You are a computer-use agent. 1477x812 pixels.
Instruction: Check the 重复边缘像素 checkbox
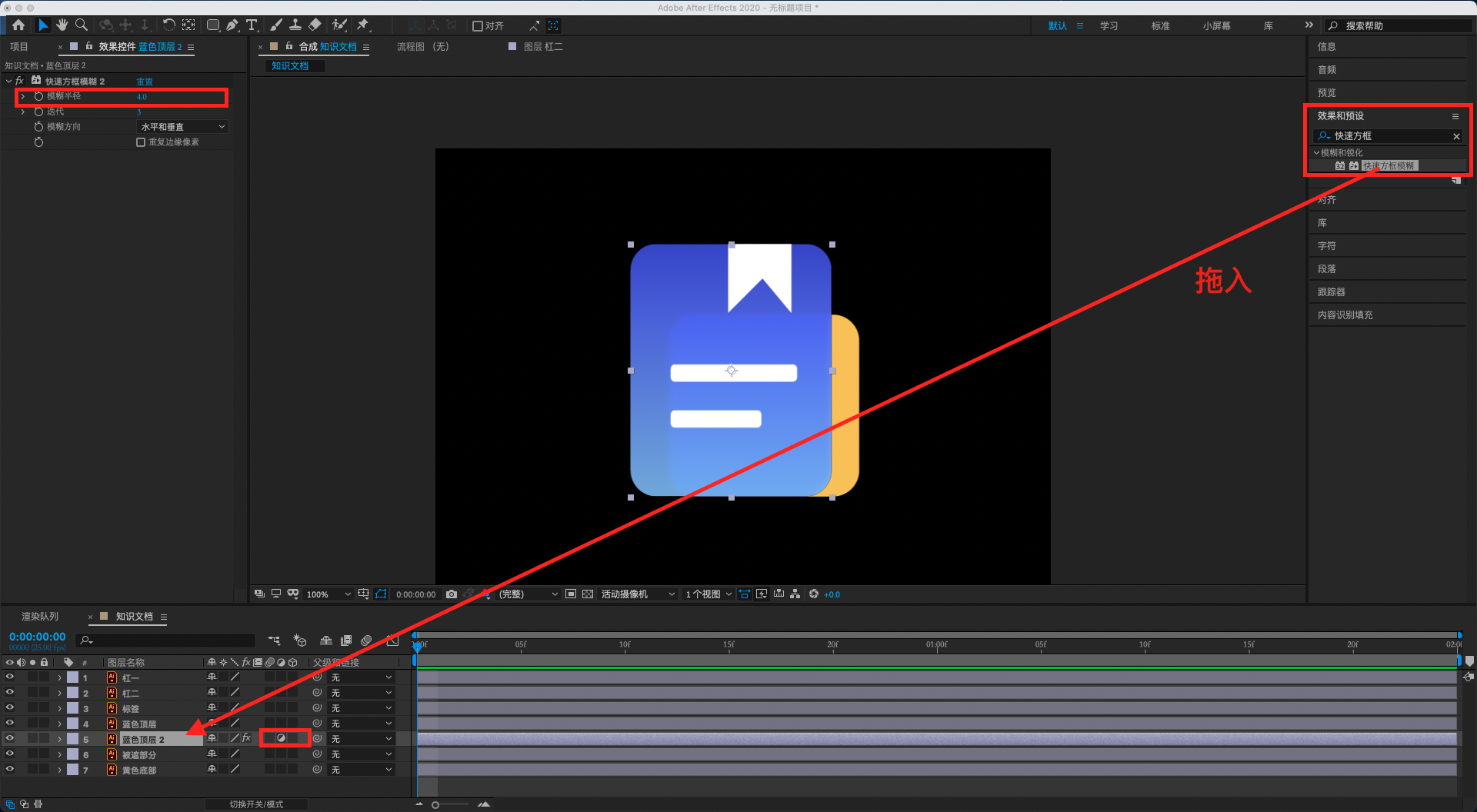click(x=141, y=142)
